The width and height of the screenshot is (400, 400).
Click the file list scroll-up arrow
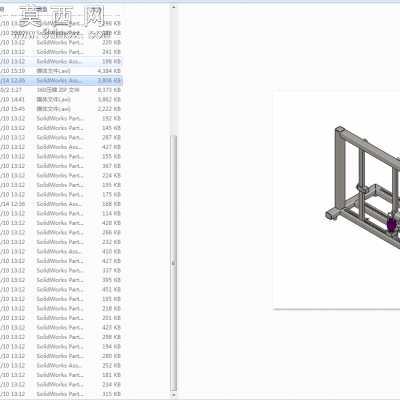click(173, 6)
